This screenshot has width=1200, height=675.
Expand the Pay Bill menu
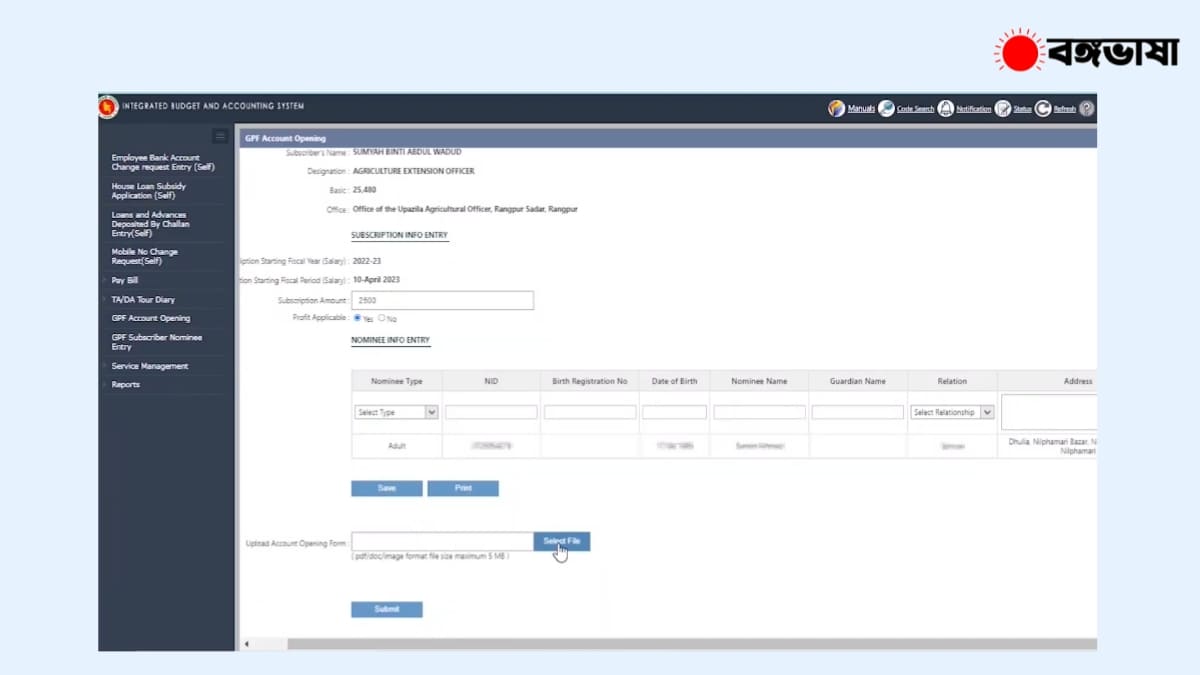[125, 281]
